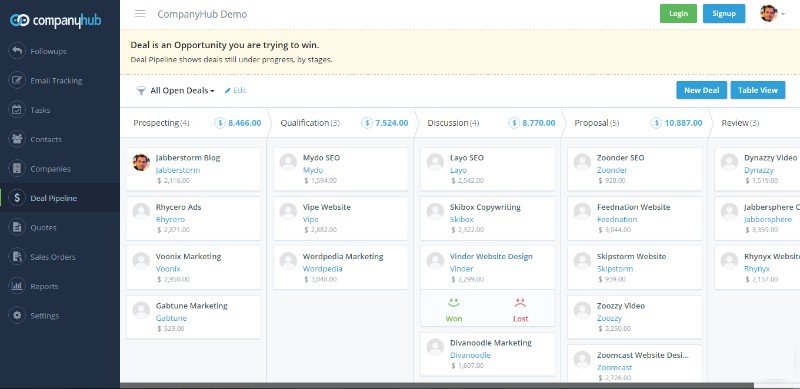The image size is (800, 389).
Task: Click the Prospecting total dollar icon
Action: tap(219, 123)
